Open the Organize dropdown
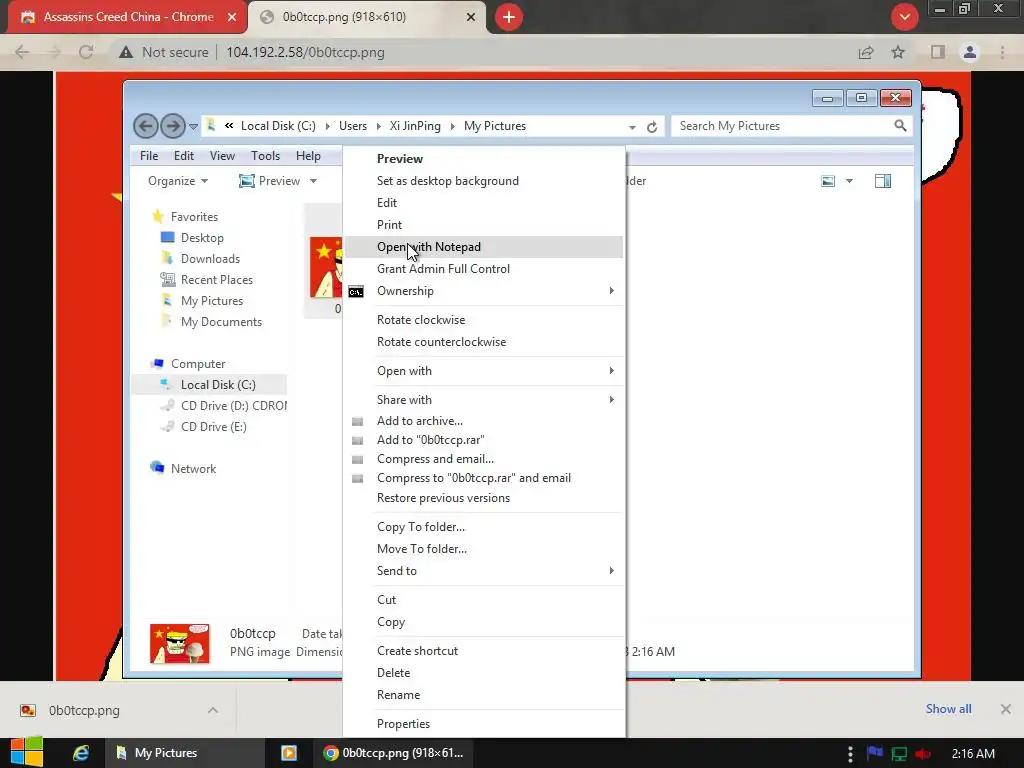The width and height of the screenshot is (1024, 768). (x=178, y=181)
